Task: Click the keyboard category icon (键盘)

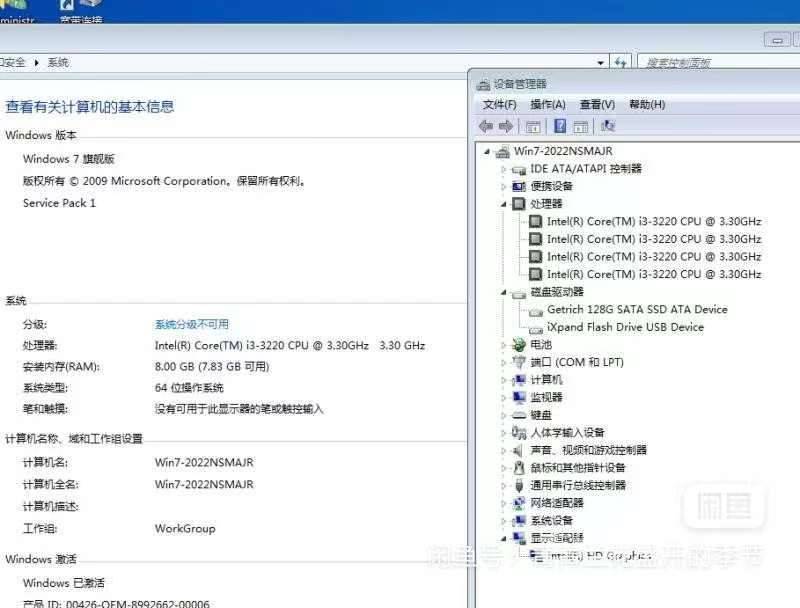Action: tap(519, 416)
